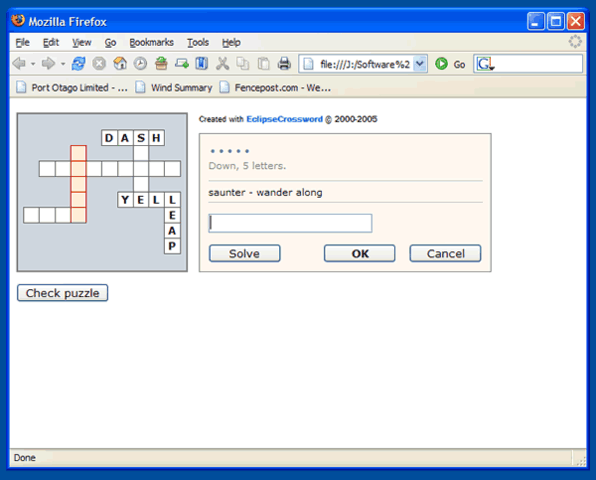
Task: Click the Check puzzle button
Action: coord(62,293)
